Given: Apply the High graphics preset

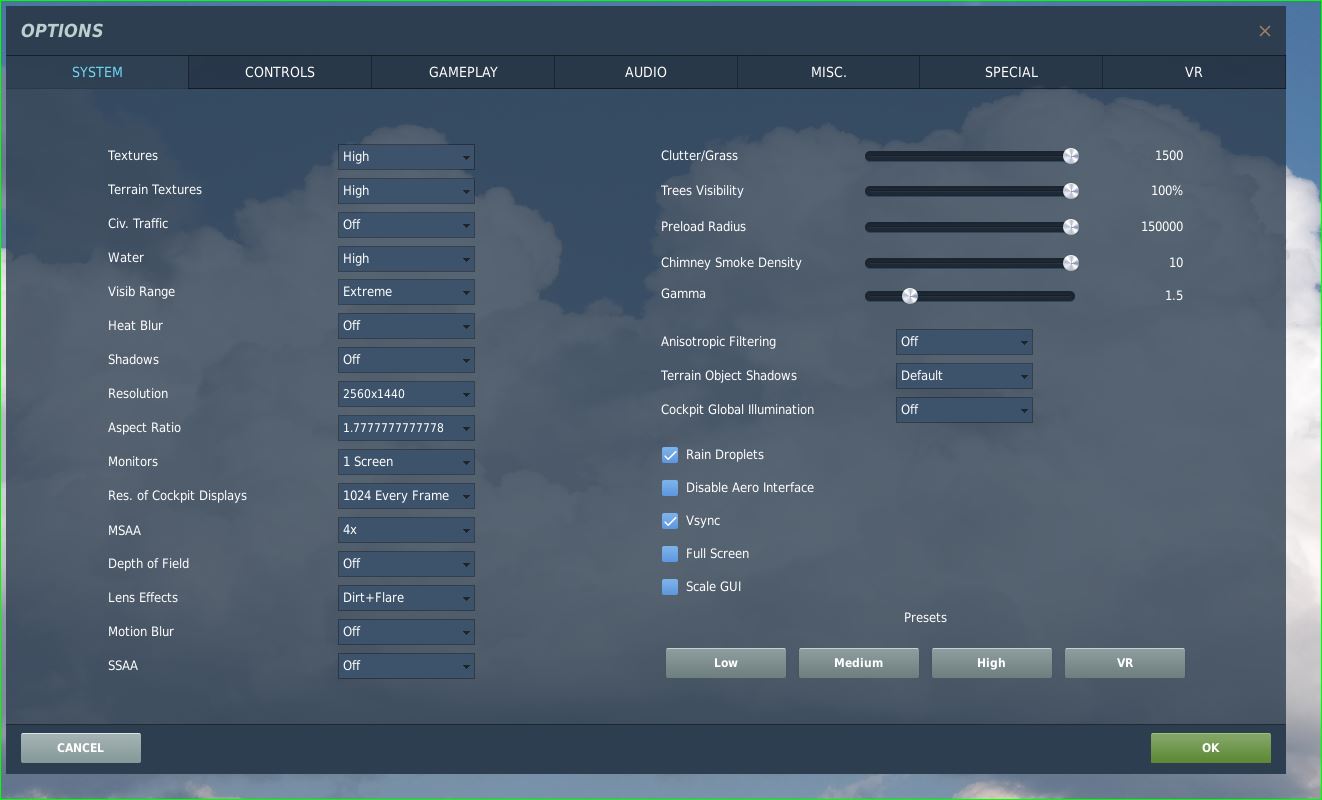Looking at the screenshot, I should click(x=991, y=663).
